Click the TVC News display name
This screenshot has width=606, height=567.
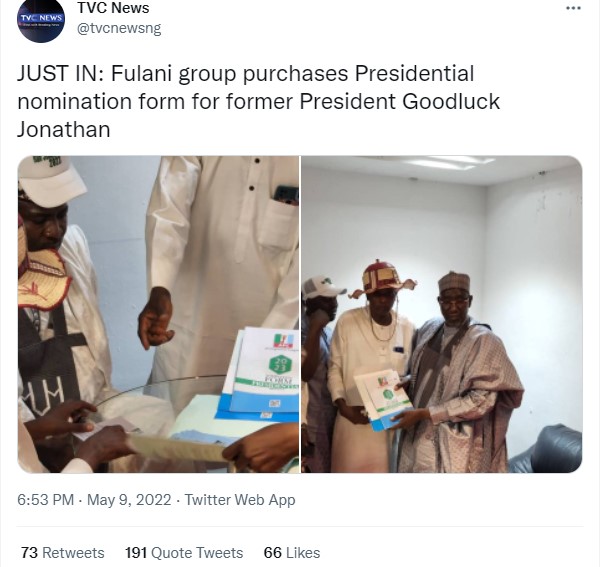pos(113,9)
